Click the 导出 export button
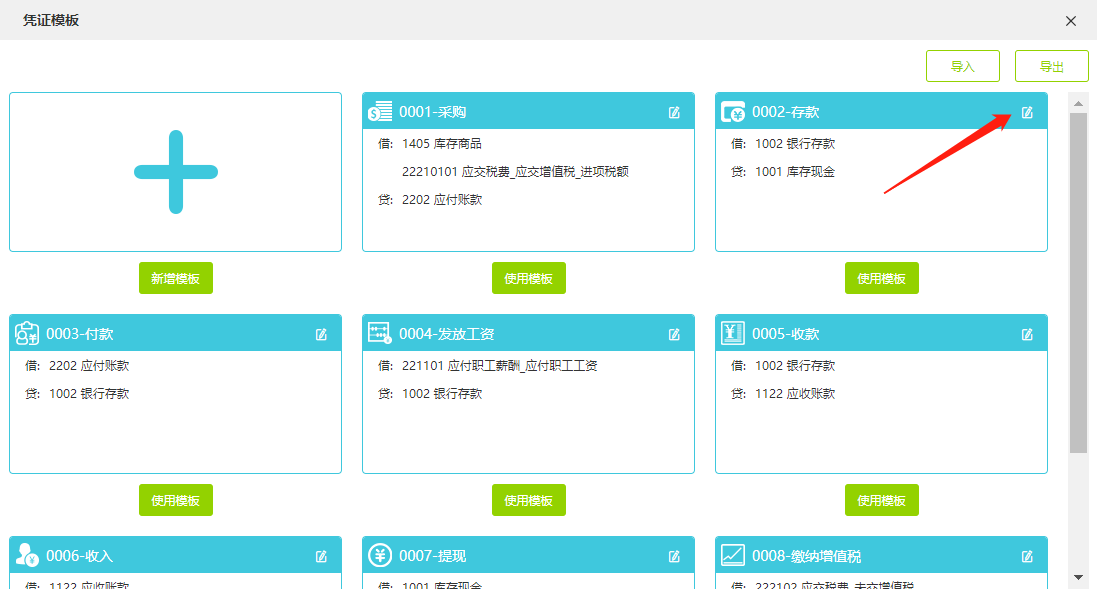 (1051, 66)
